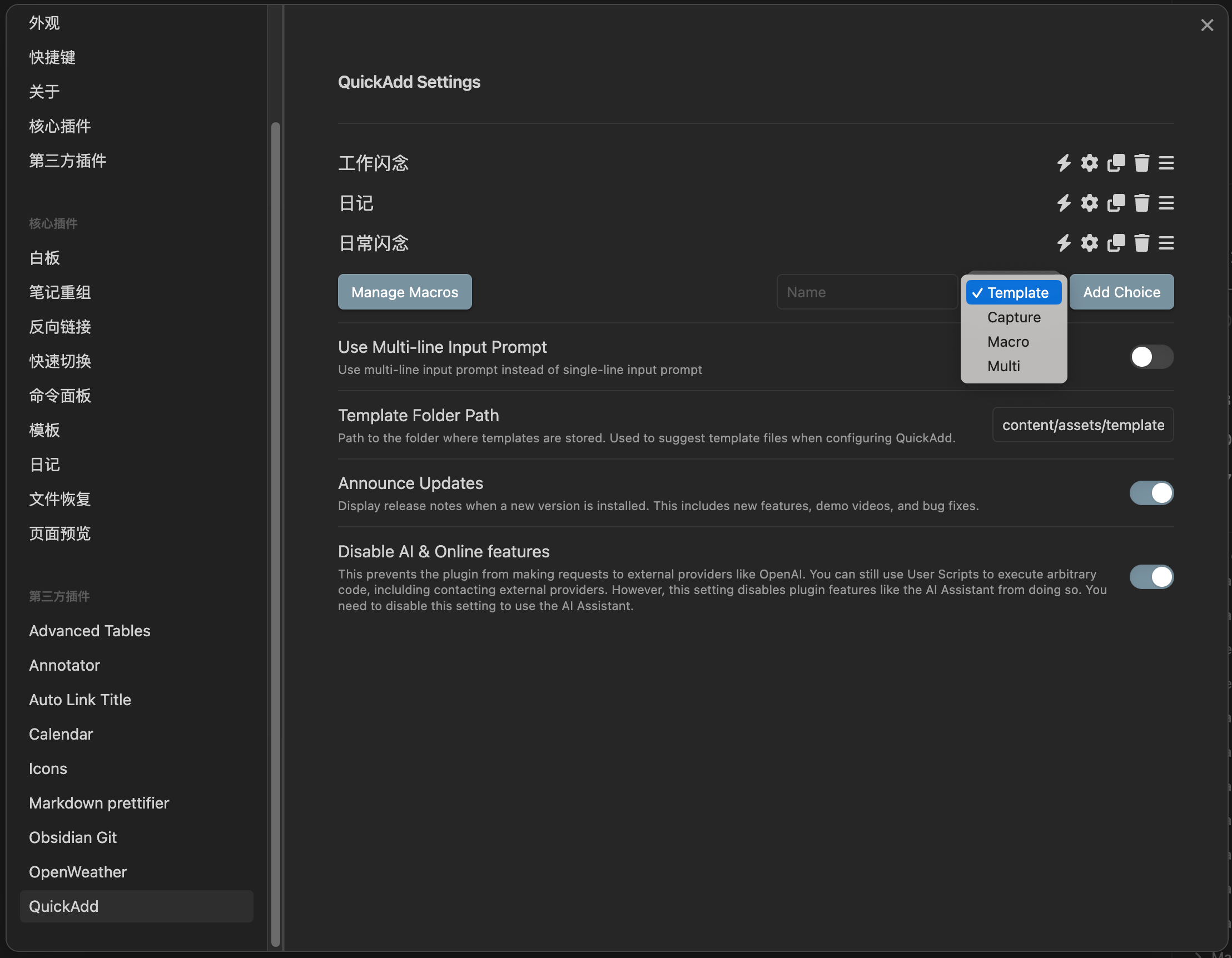Delete the 工作闪念 choice

point(1141,163)
